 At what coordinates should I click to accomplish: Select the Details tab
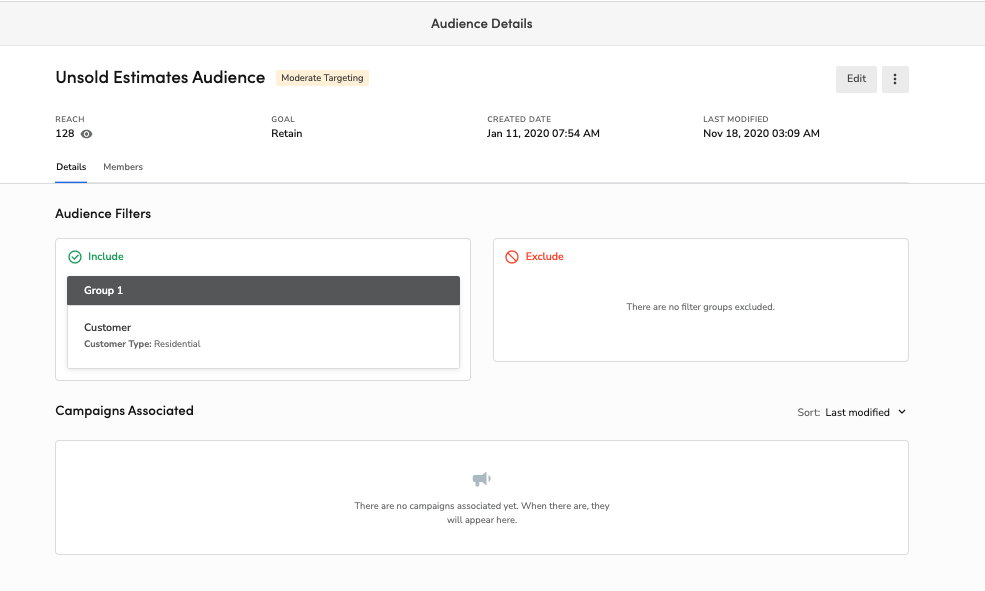click(70, 167)
